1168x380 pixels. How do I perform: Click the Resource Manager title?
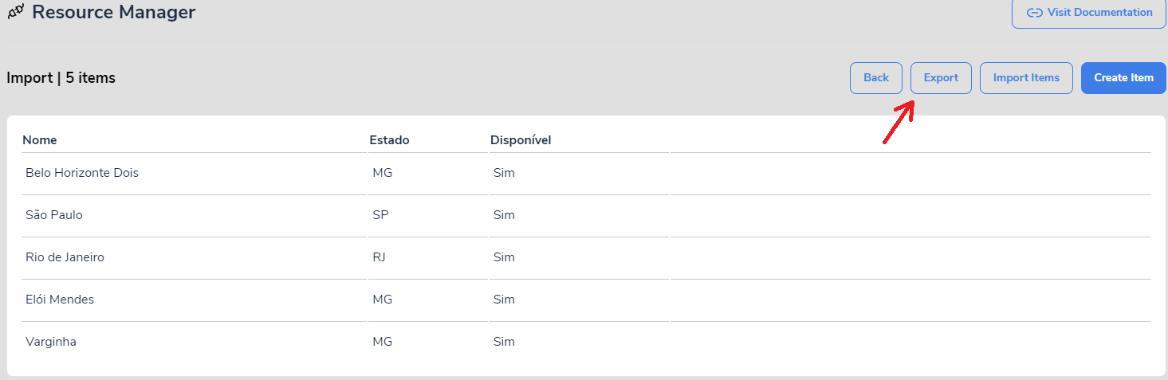[x=113, y=12]
